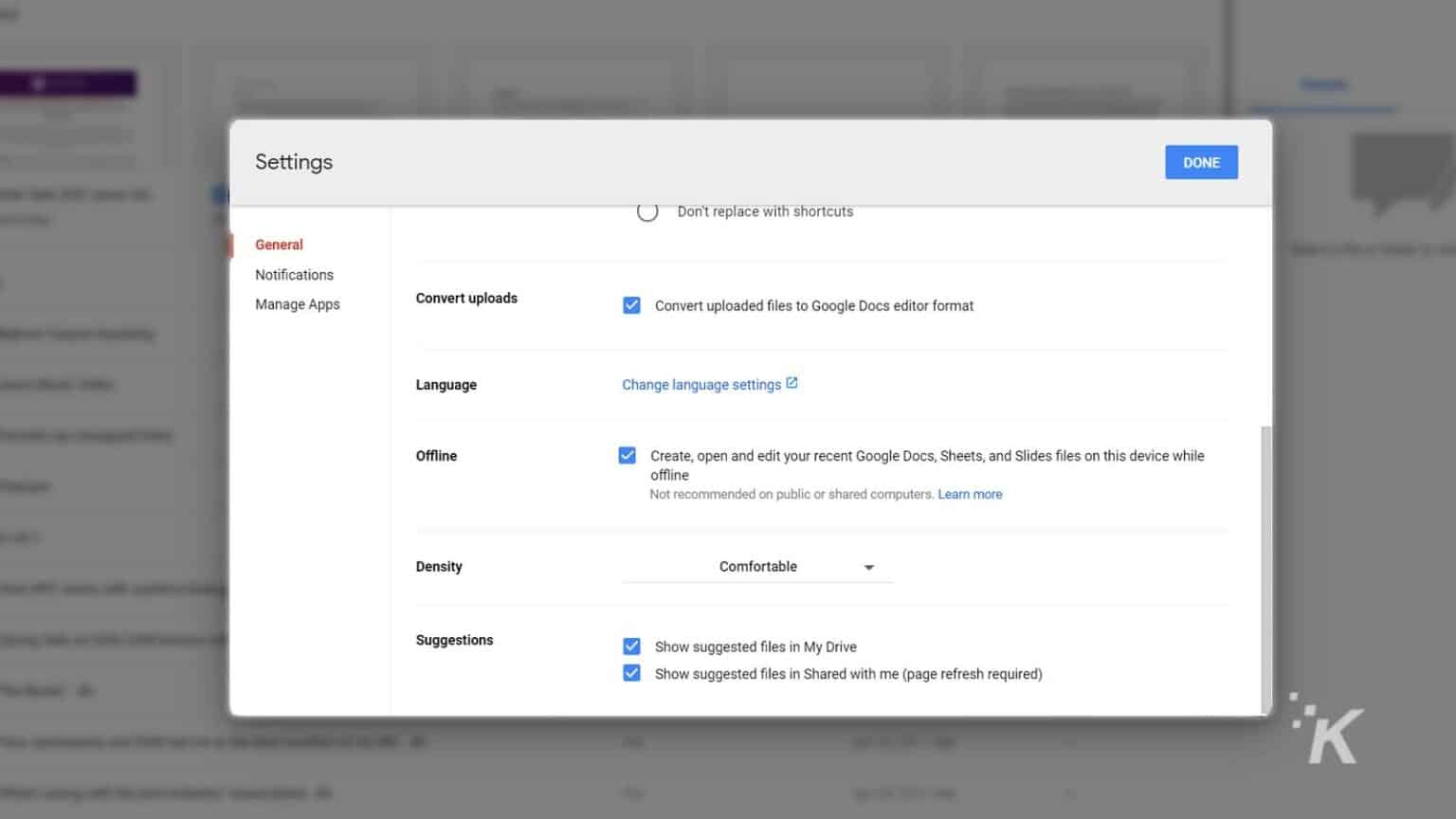The width and height of the screenshot is (1456, 819).
Task: Open the "Learn more" link about offline use
Action: pos(969,494)
